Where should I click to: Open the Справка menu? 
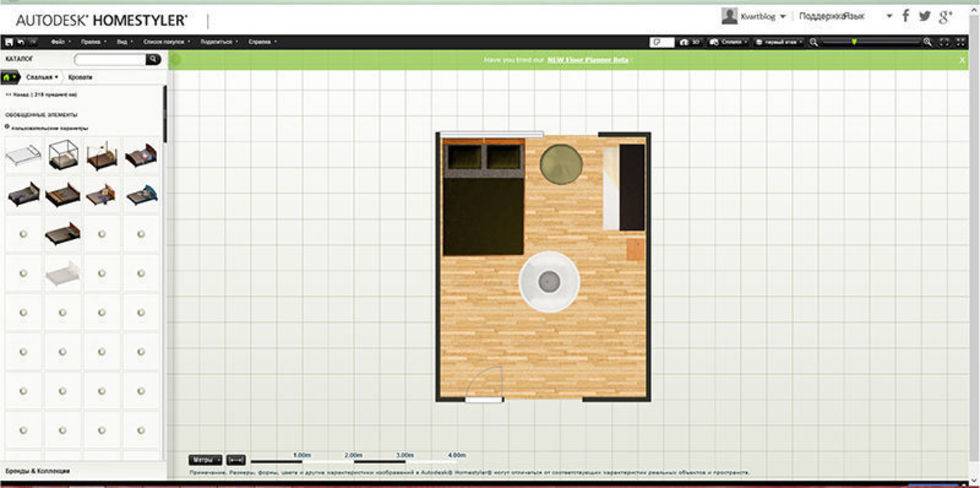[262, 42]
